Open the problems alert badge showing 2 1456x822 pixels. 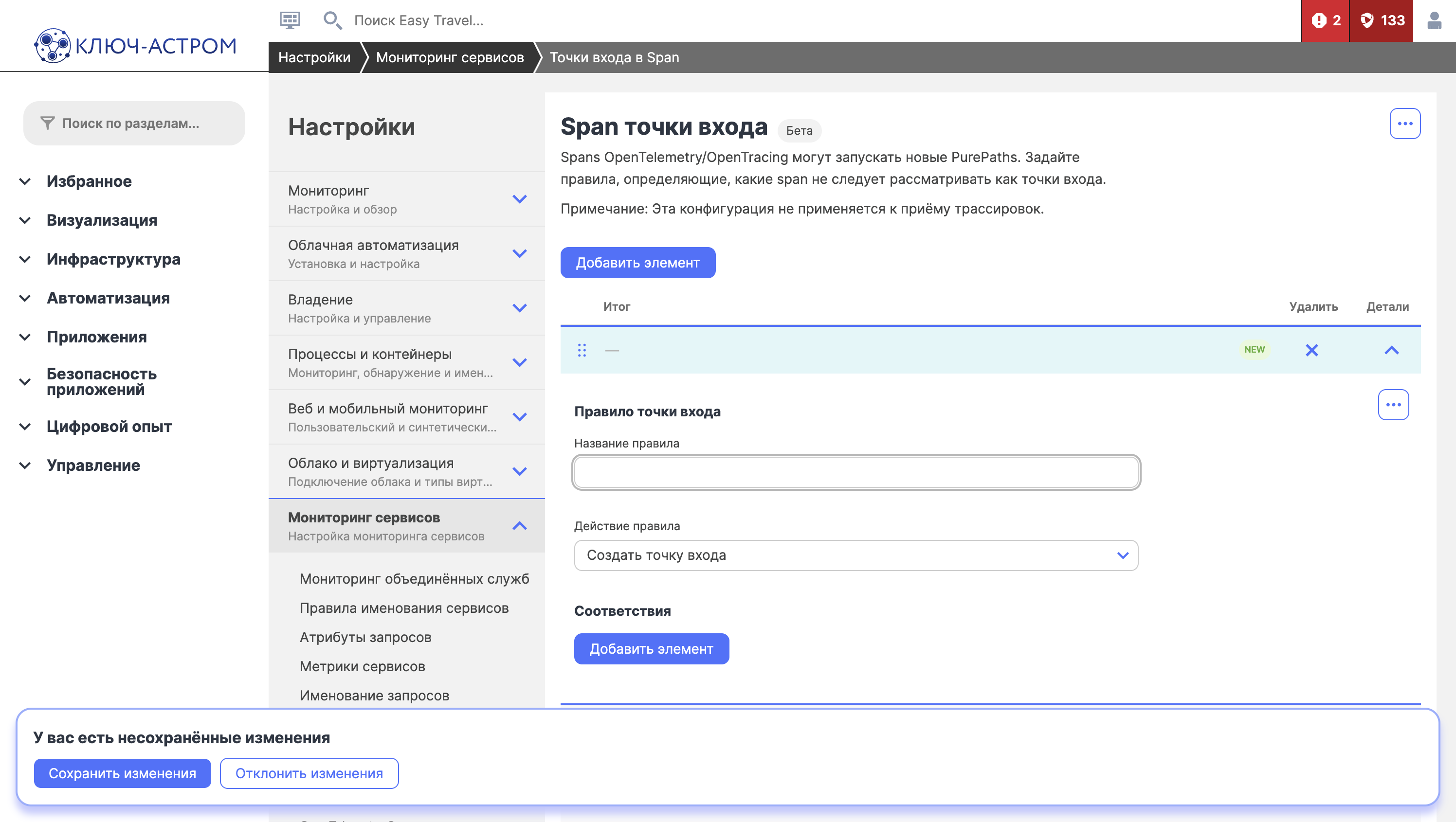click(1325, 20)
